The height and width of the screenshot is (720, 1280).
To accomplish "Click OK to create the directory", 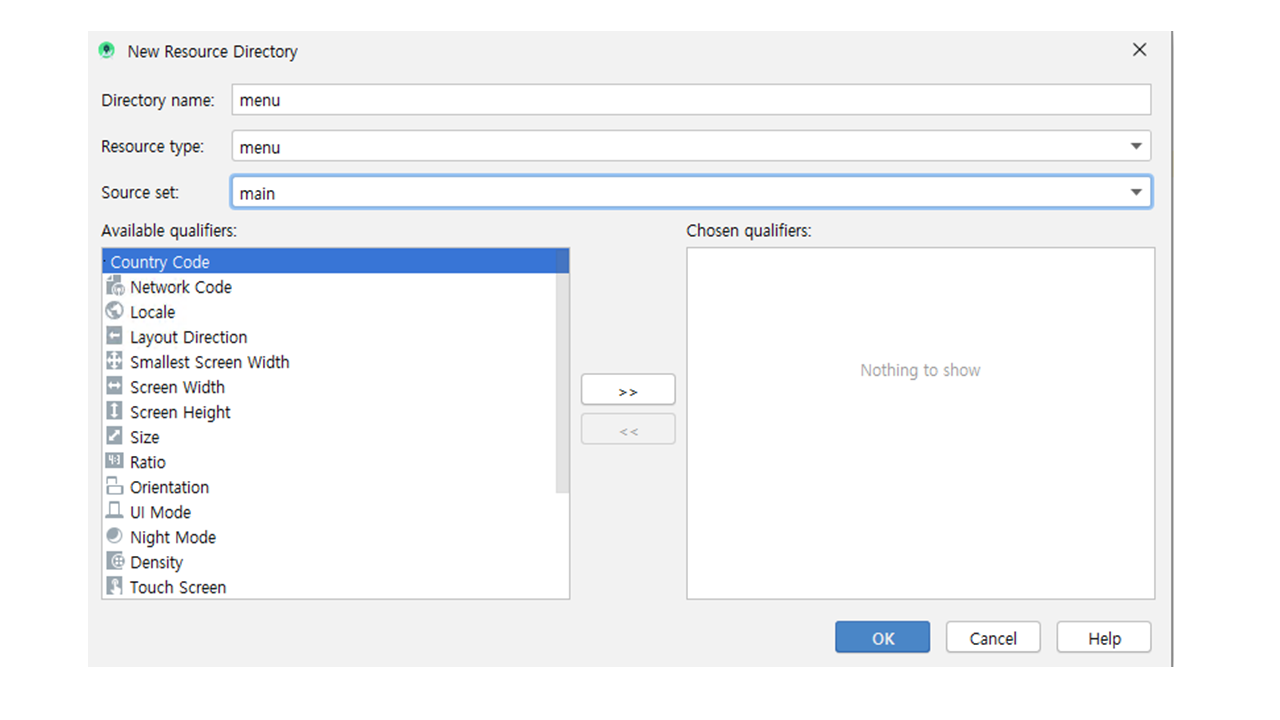I will 882,638.
